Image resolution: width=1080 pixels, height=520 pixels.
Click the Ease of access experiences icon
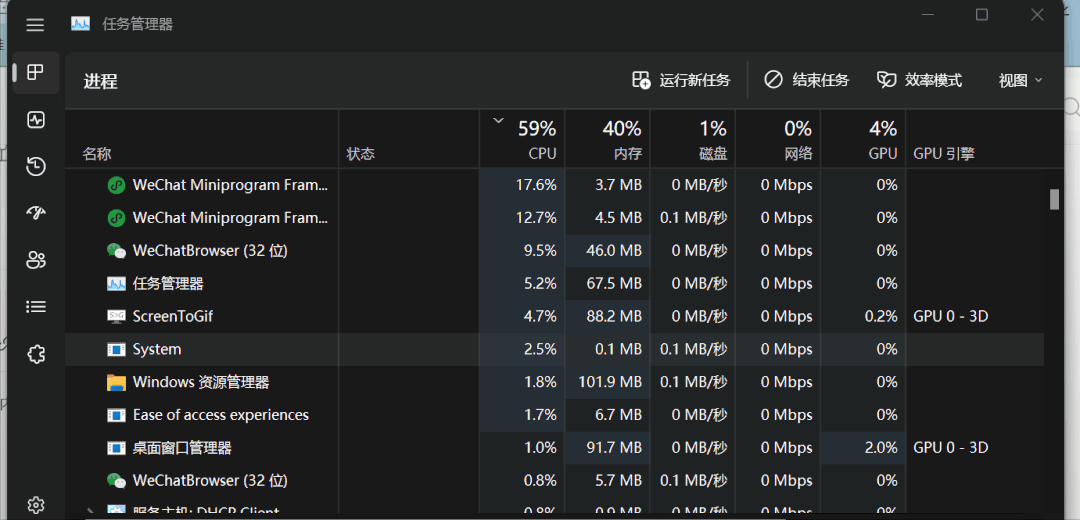coord(116,415)
